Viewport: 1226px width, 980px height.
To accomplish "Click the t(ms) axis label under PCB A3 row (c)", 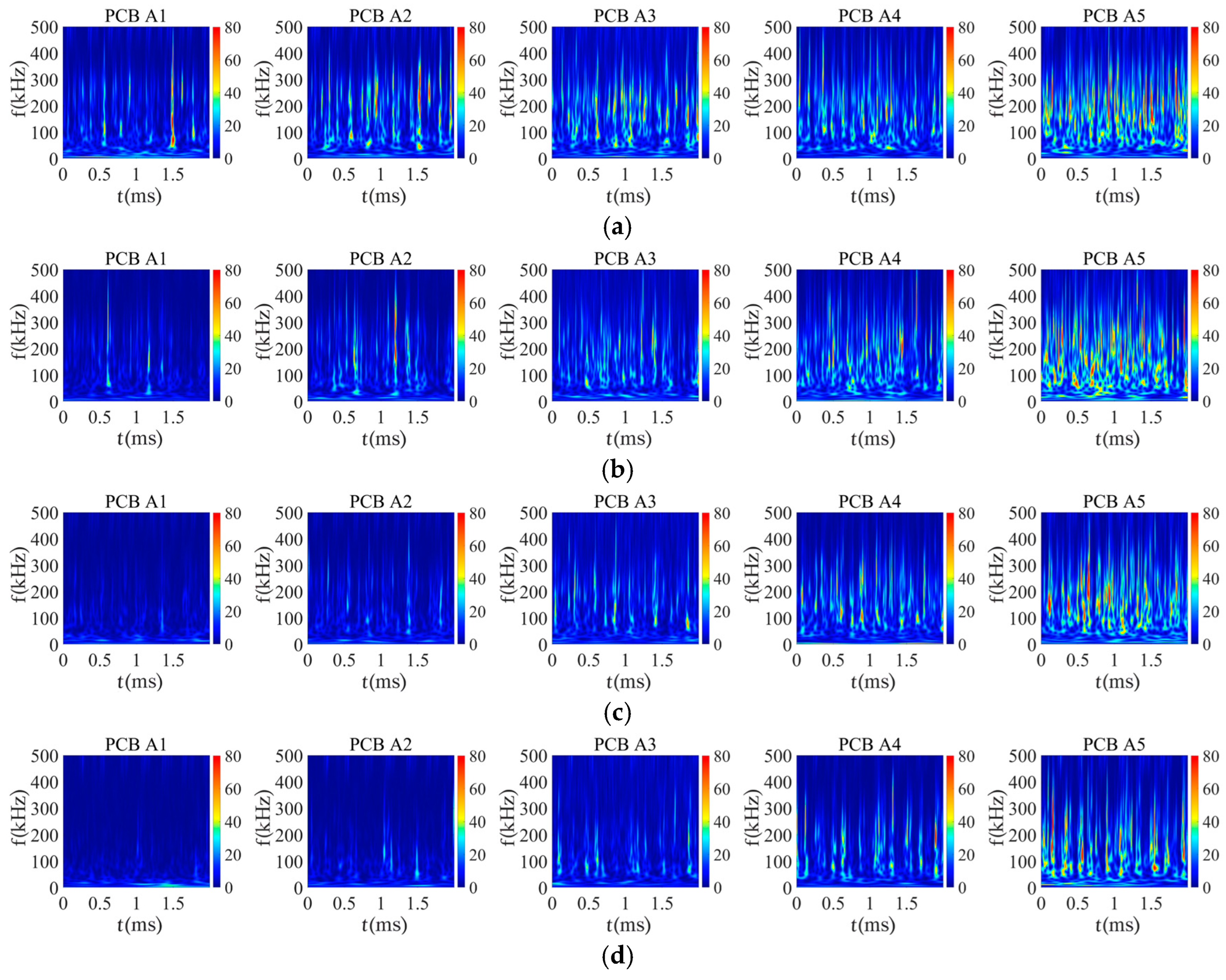I will click(628, 681).
